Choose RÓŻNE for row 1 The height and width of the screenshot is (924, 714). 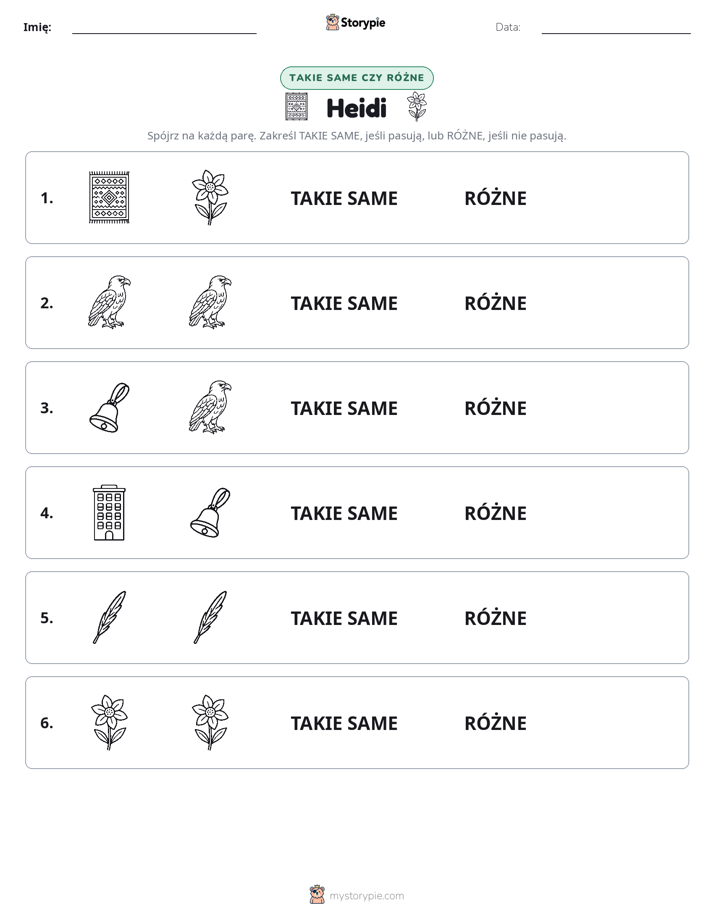click(x=495, y=199)
